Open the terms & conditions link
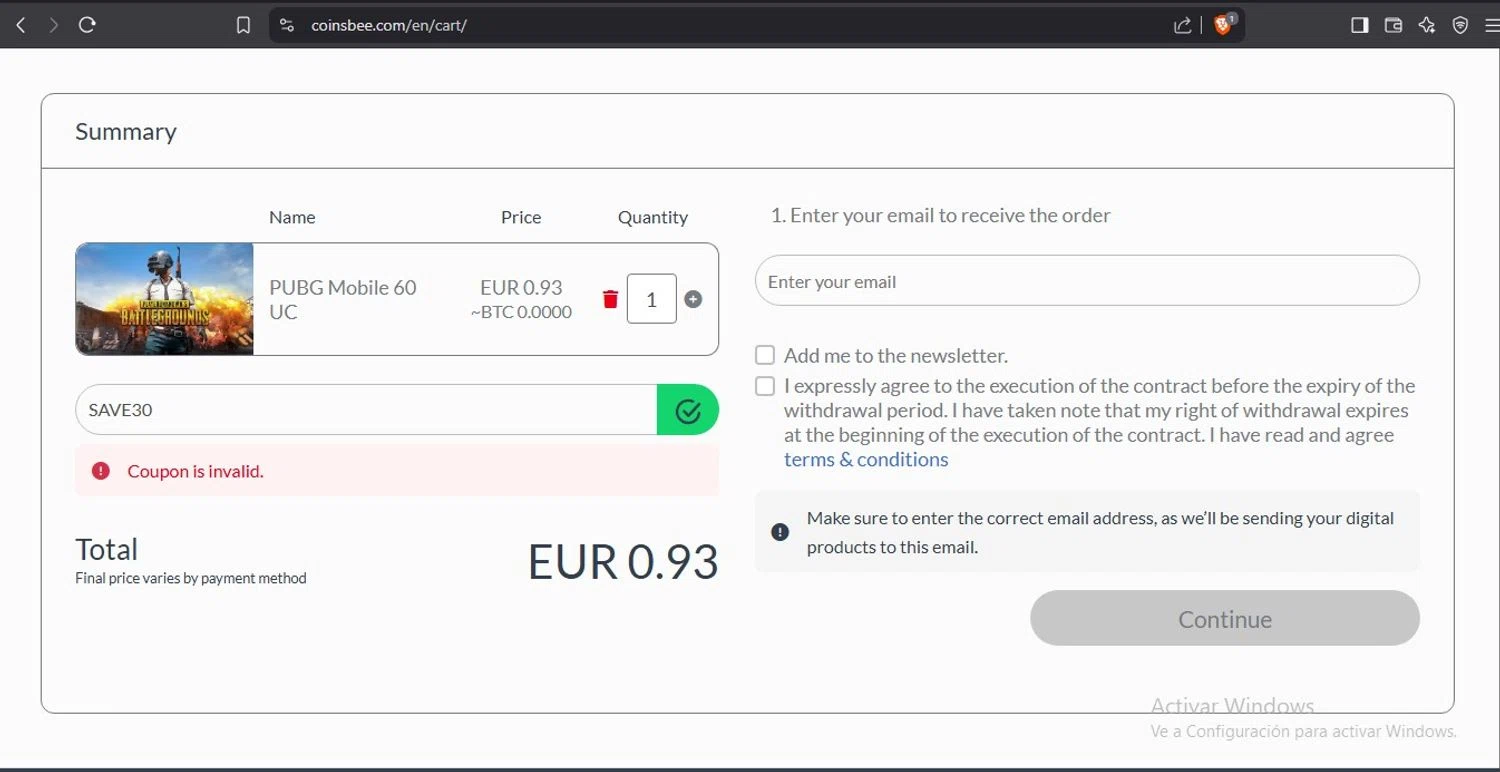Image resolution: width=1500 pixels, height=772 pixels. [866, 460]
